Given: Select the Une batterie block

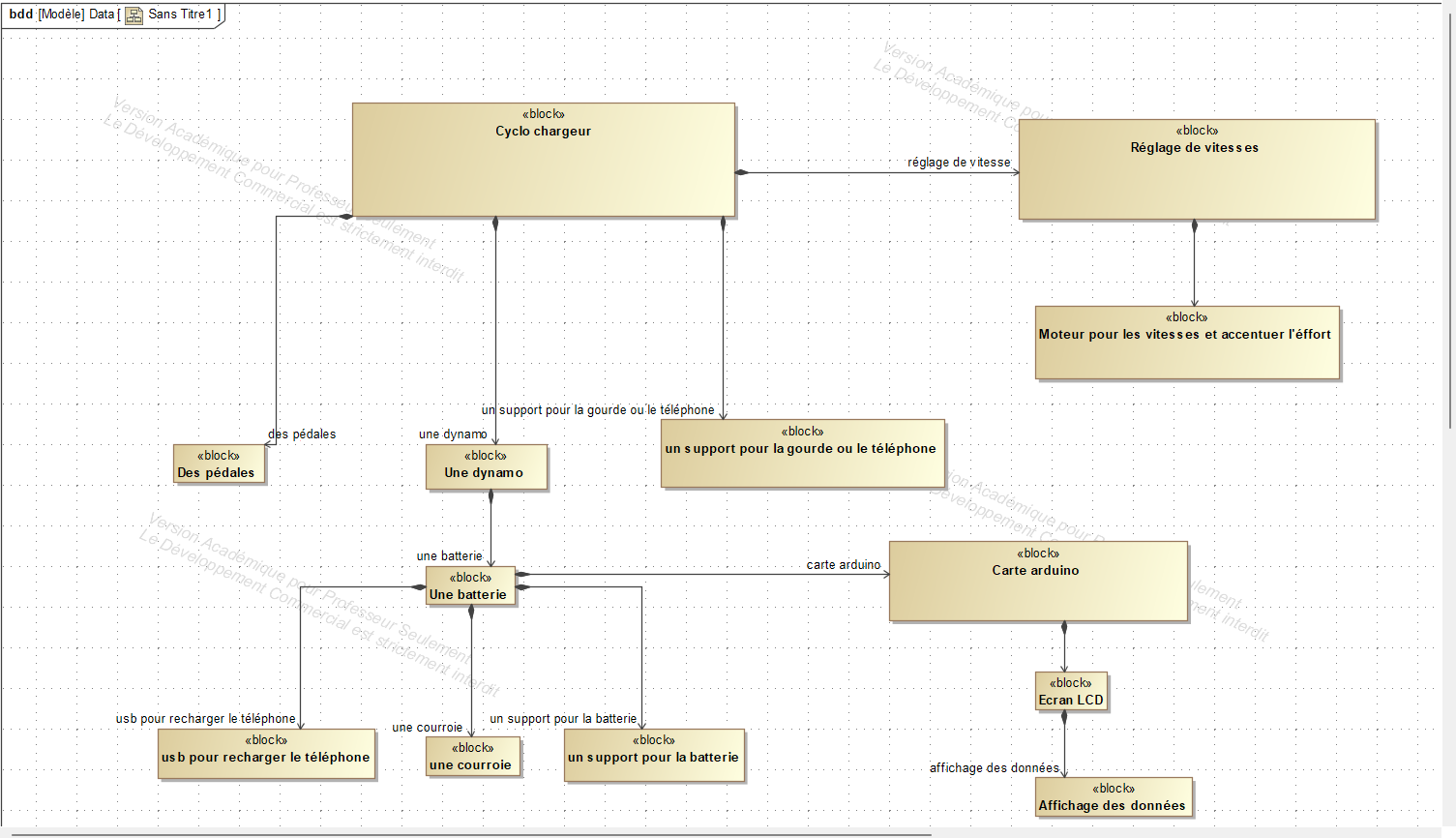Looking at the screenshot, I should 470,586.
